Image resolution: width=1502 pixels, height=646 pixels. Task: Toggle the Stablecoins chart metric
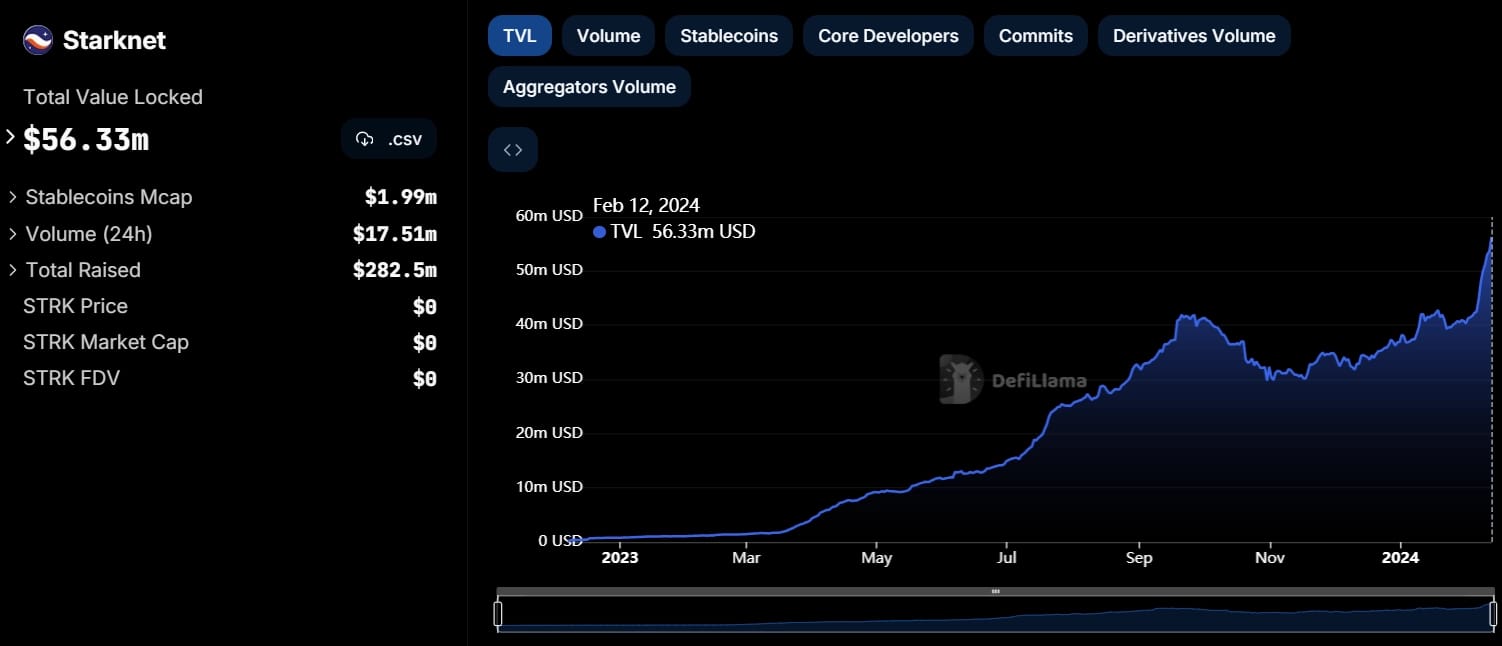[x=728, y=36]
